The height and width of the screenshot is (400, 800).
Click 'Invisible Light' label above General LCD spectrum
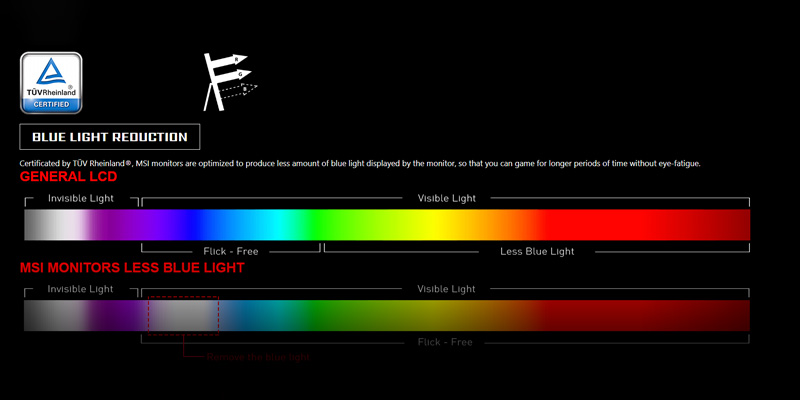(x=81, y=198)
